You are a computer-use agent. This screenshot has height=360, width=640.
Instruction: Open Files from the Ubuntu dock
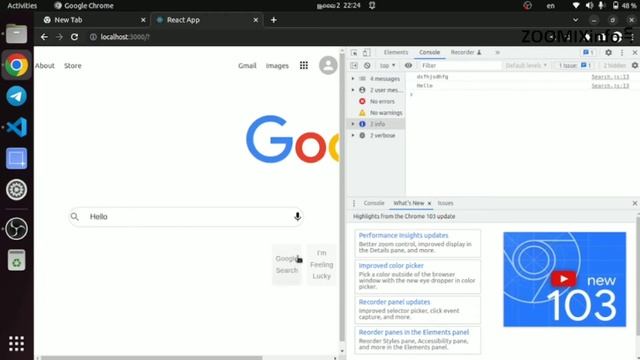(x=16, y=33)
